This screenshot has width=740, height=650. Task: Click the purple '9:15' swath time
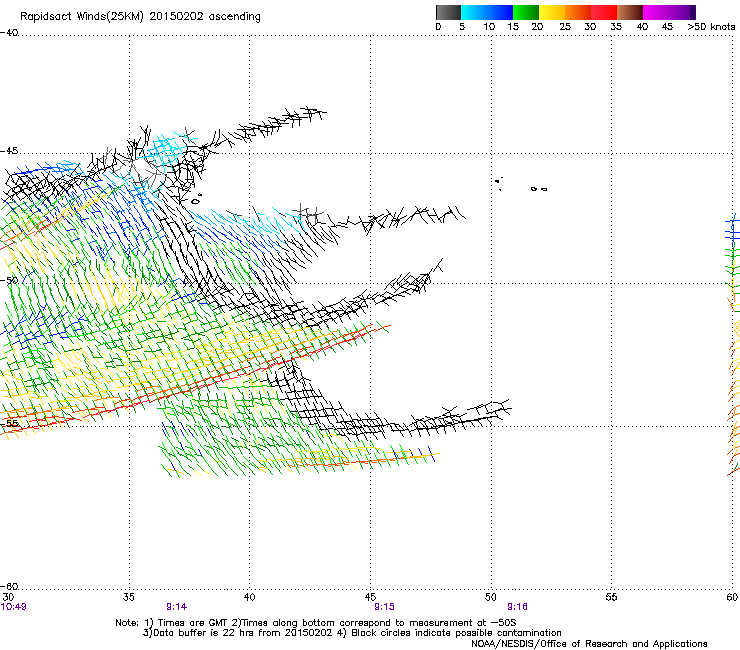click(385, 607)
